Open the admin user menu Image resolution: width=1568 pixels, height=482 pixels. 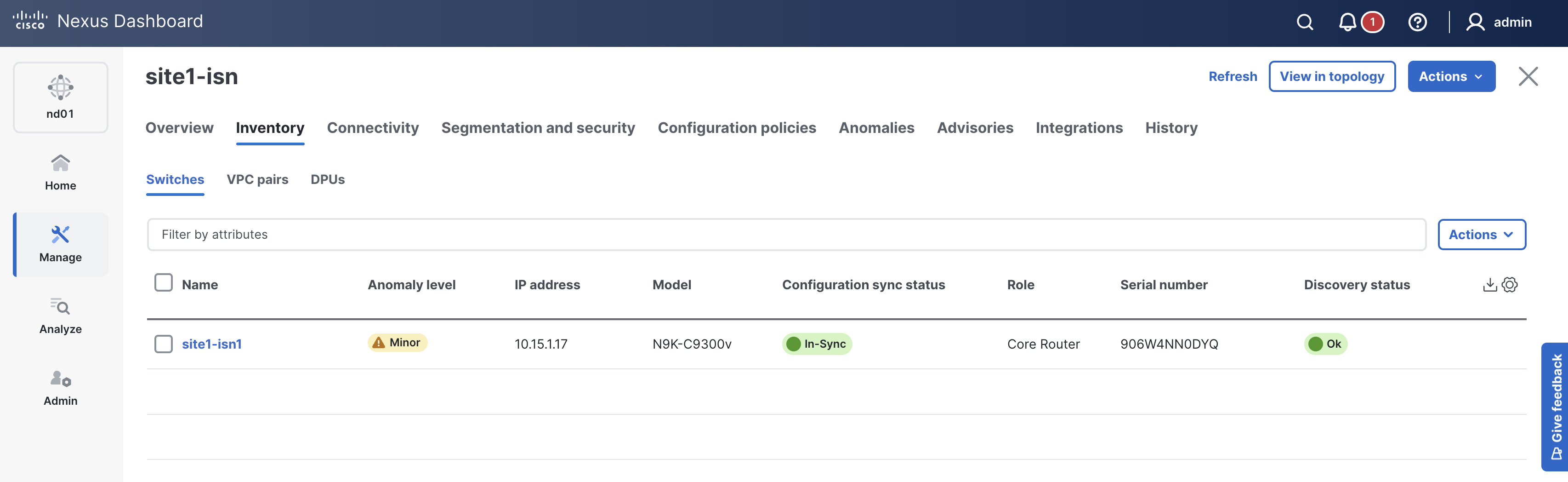pos(1499,23)
